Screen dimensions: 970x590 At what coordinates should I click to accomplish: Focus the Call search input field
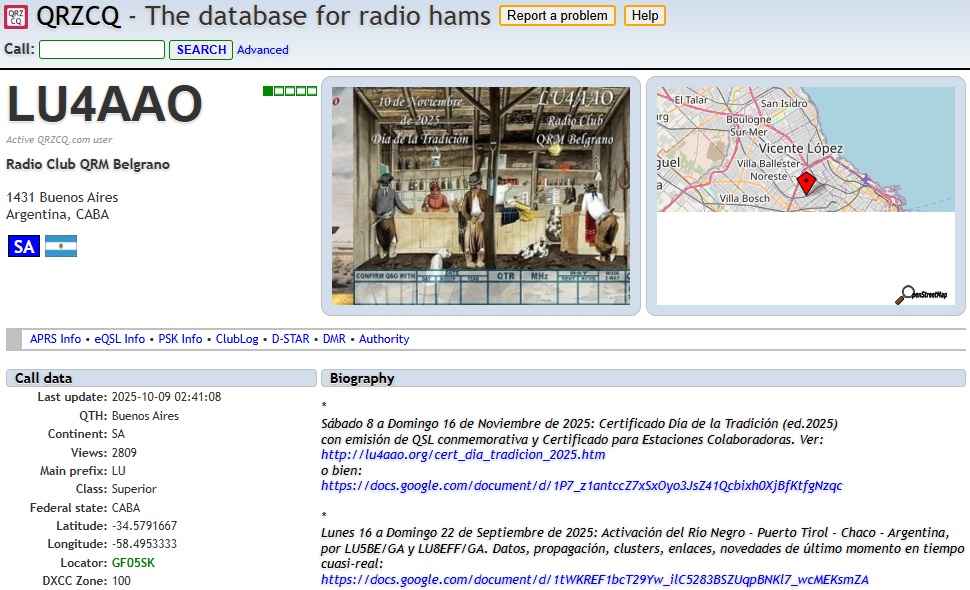(102, 50)
